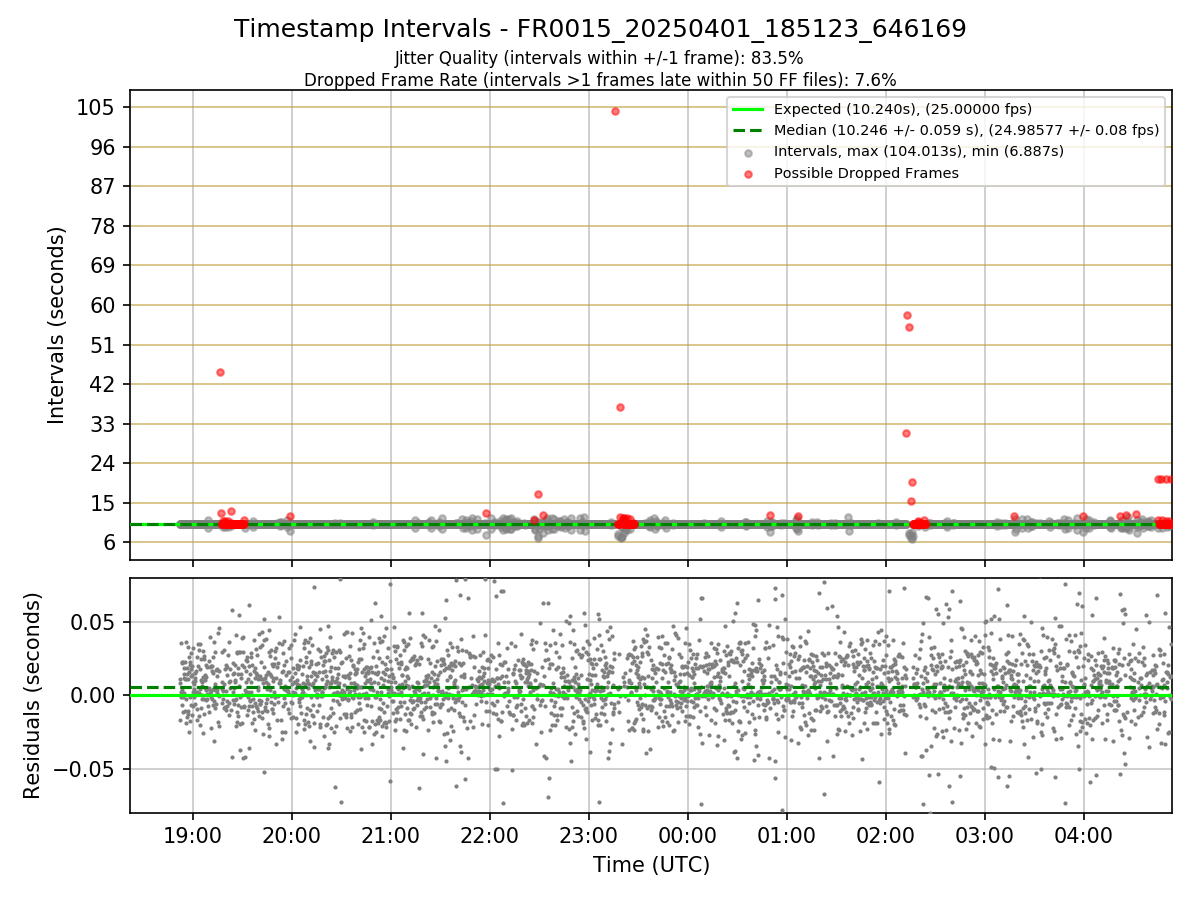The height and width of the screenshot is (900, 1200).
Task: Click the 'Intervals, max (104.013s)' legend entry
Action: (919, 151)
